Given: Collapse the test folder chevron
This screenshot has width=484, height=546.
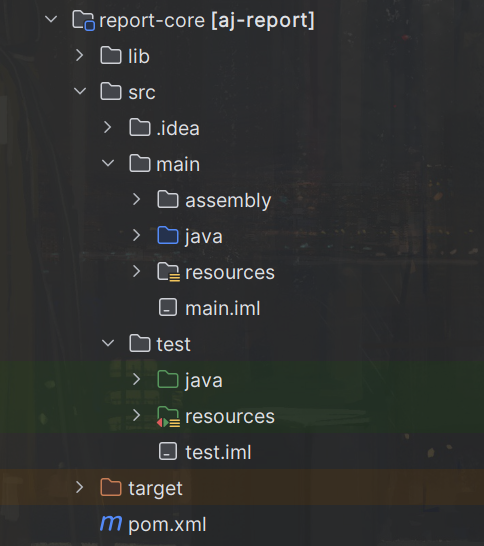Looking at the screenshot, I should pos(108,343).
